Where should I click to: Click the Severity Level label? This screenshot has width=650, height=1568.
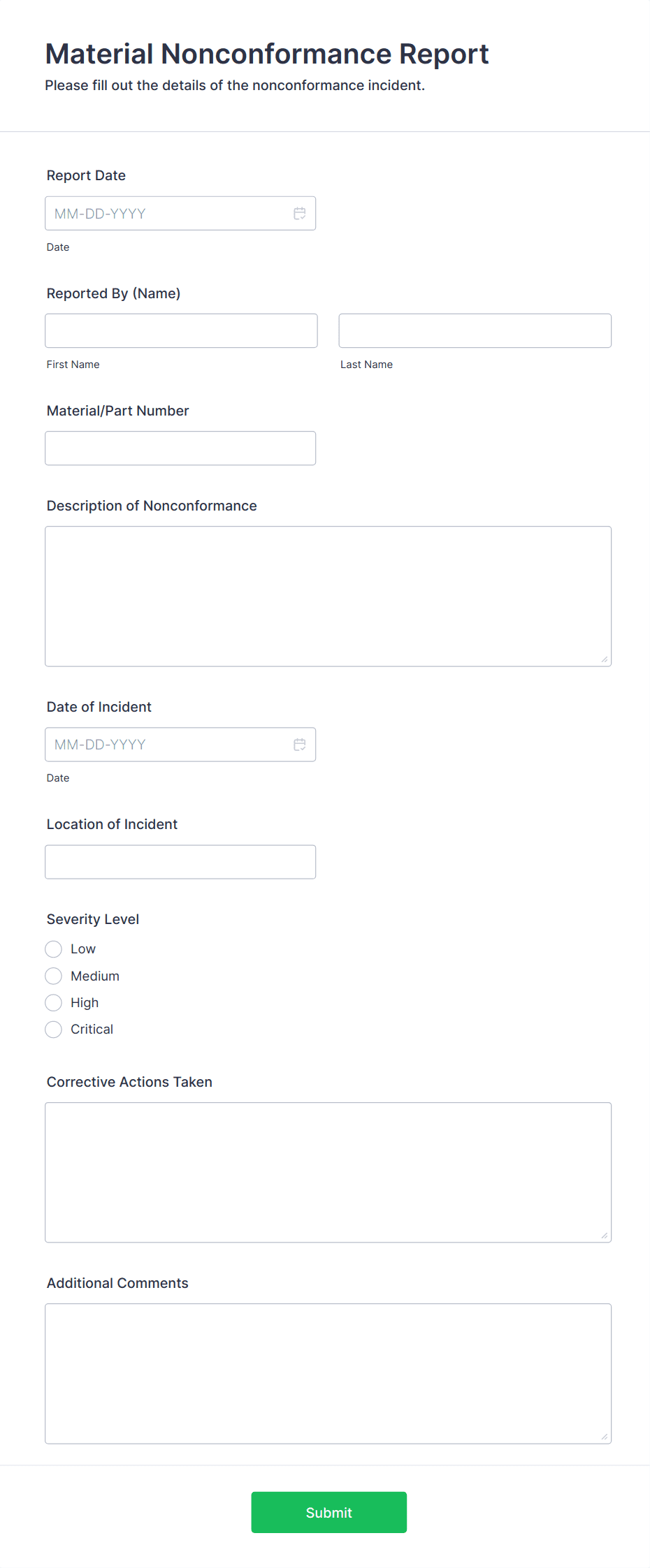coord(93,919)
